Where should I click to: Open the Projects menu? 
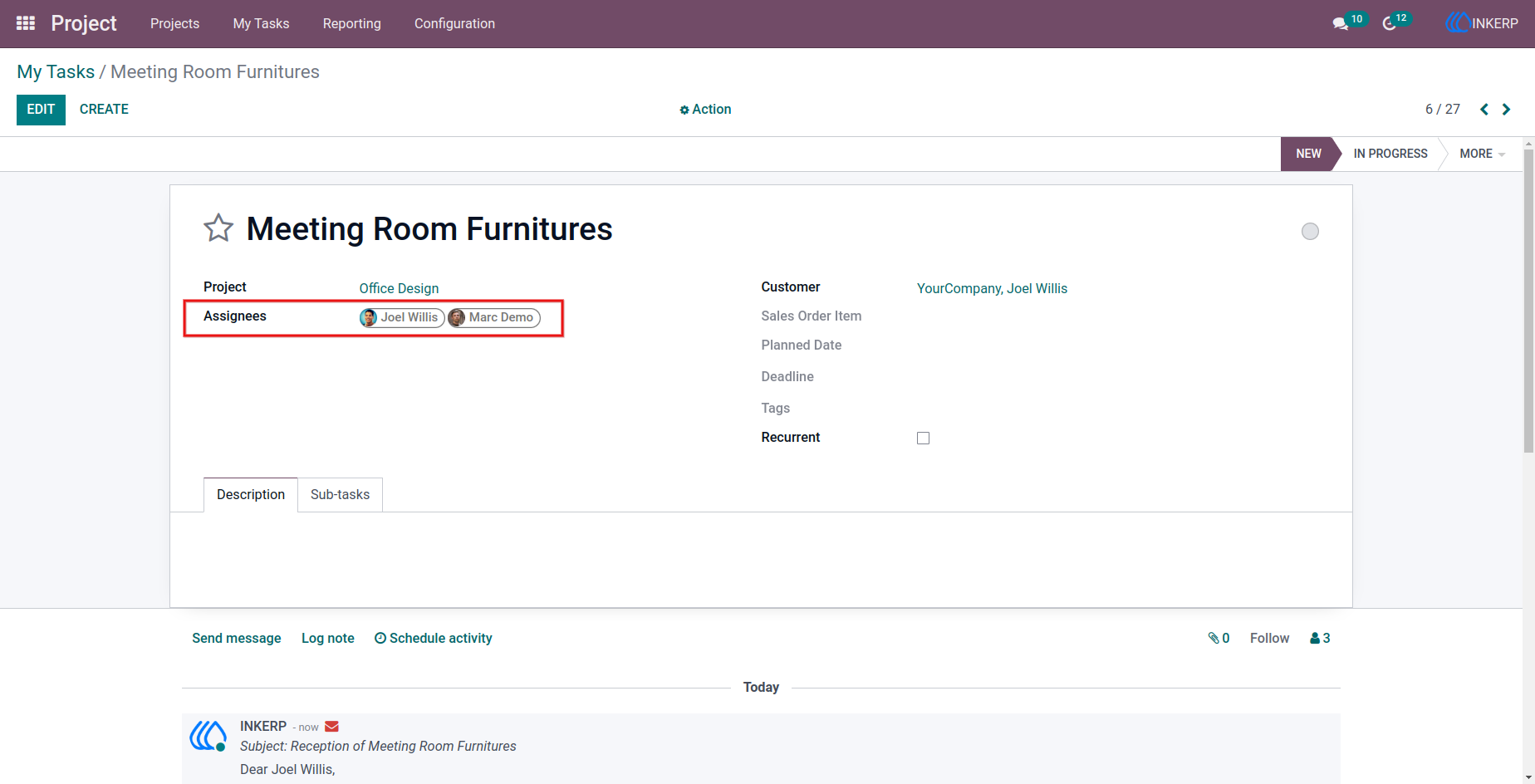click(x=174, y=23)
